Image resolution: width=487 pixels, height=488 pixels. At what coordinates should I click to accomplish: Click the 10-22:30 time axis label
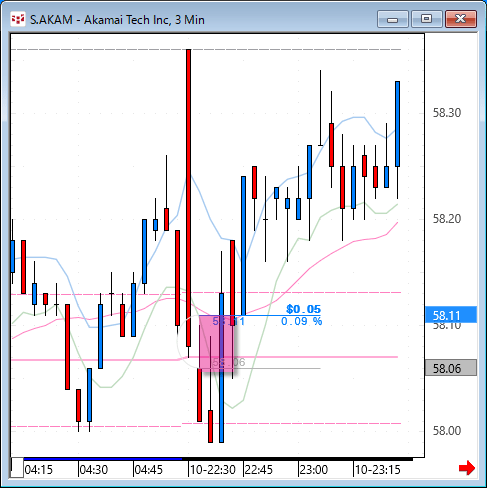[x=213, y=470]
